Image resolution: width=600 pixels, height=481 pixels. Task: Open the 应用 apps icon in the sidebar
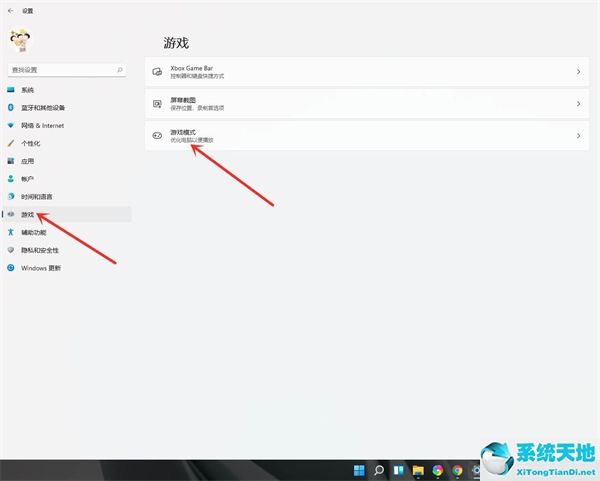[x=11, y=161]
